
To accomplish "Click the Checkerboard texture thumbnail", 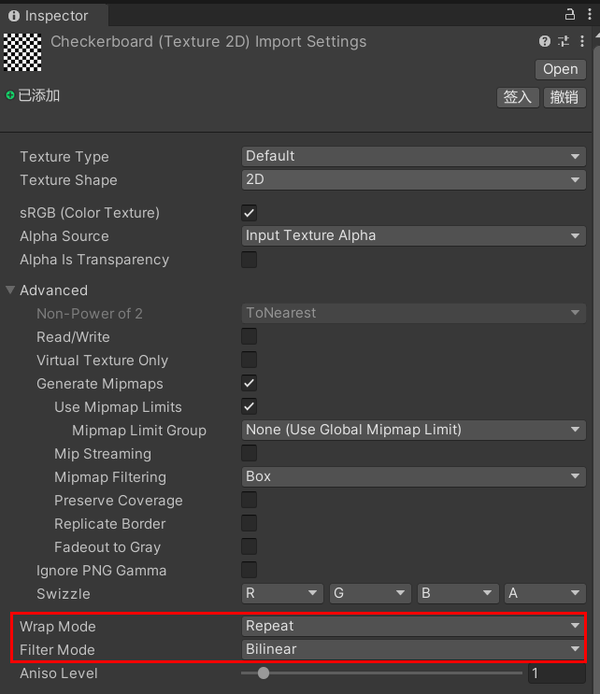I will (x=23, y=52).
